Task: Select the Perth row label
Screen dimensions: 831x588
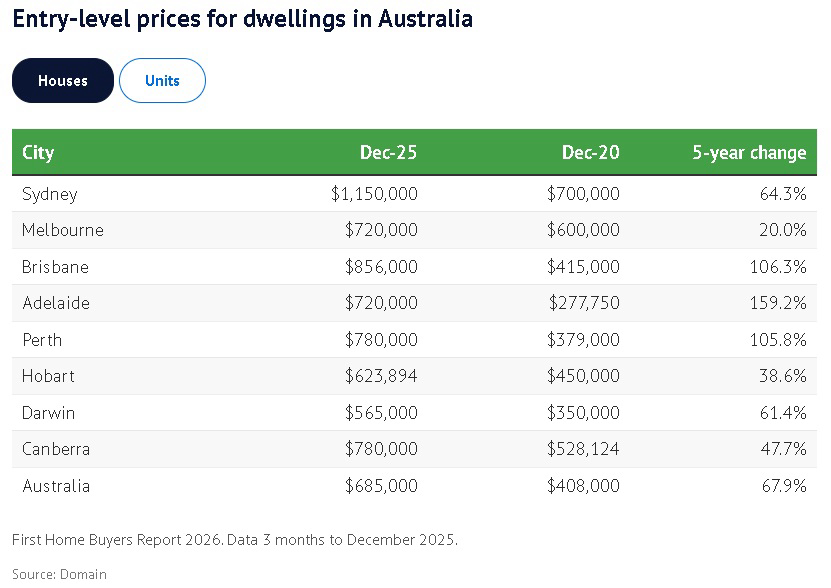Action: click(42, 340)
